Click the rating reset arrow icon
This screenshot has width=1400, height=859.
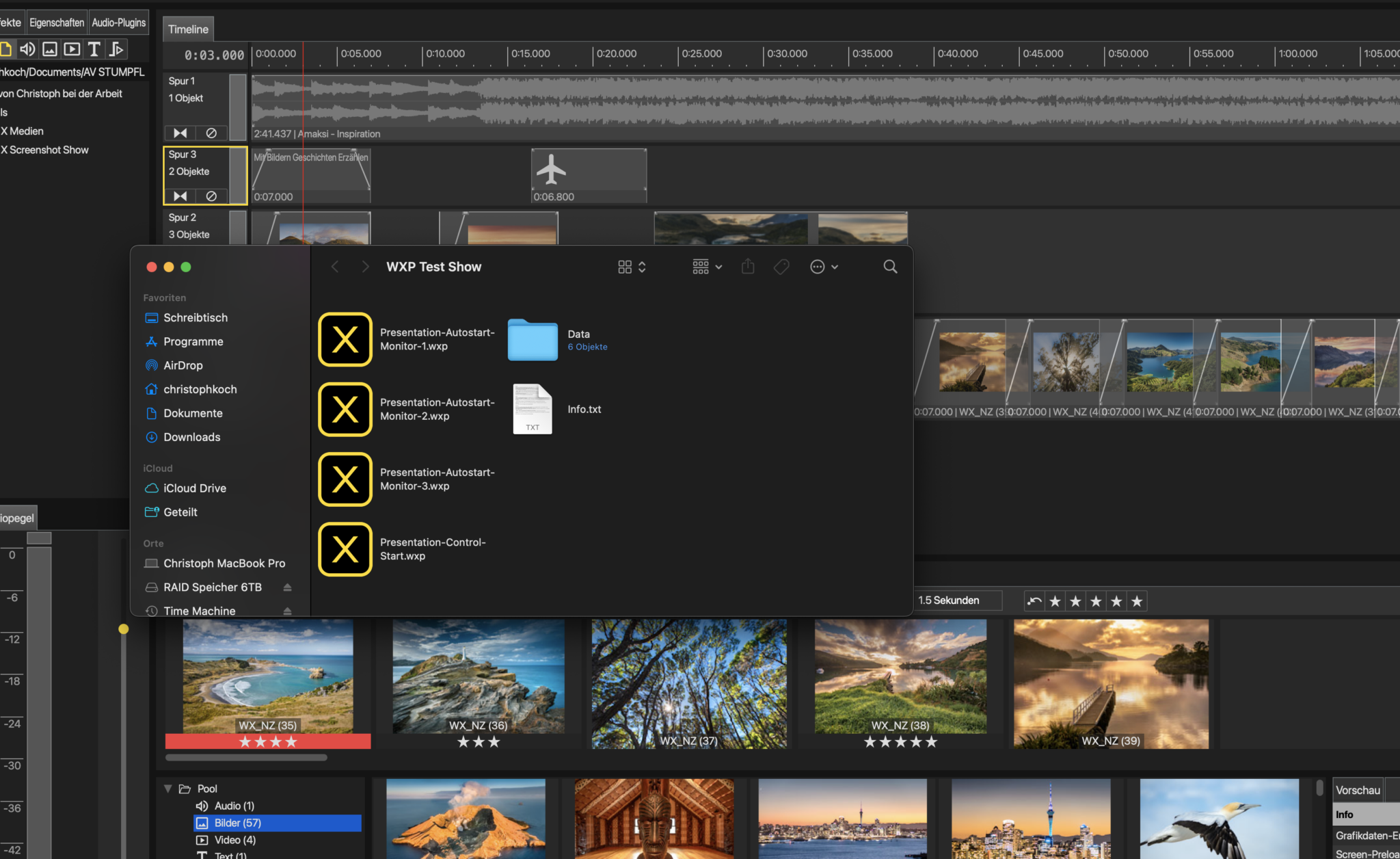coord(1034,601)
